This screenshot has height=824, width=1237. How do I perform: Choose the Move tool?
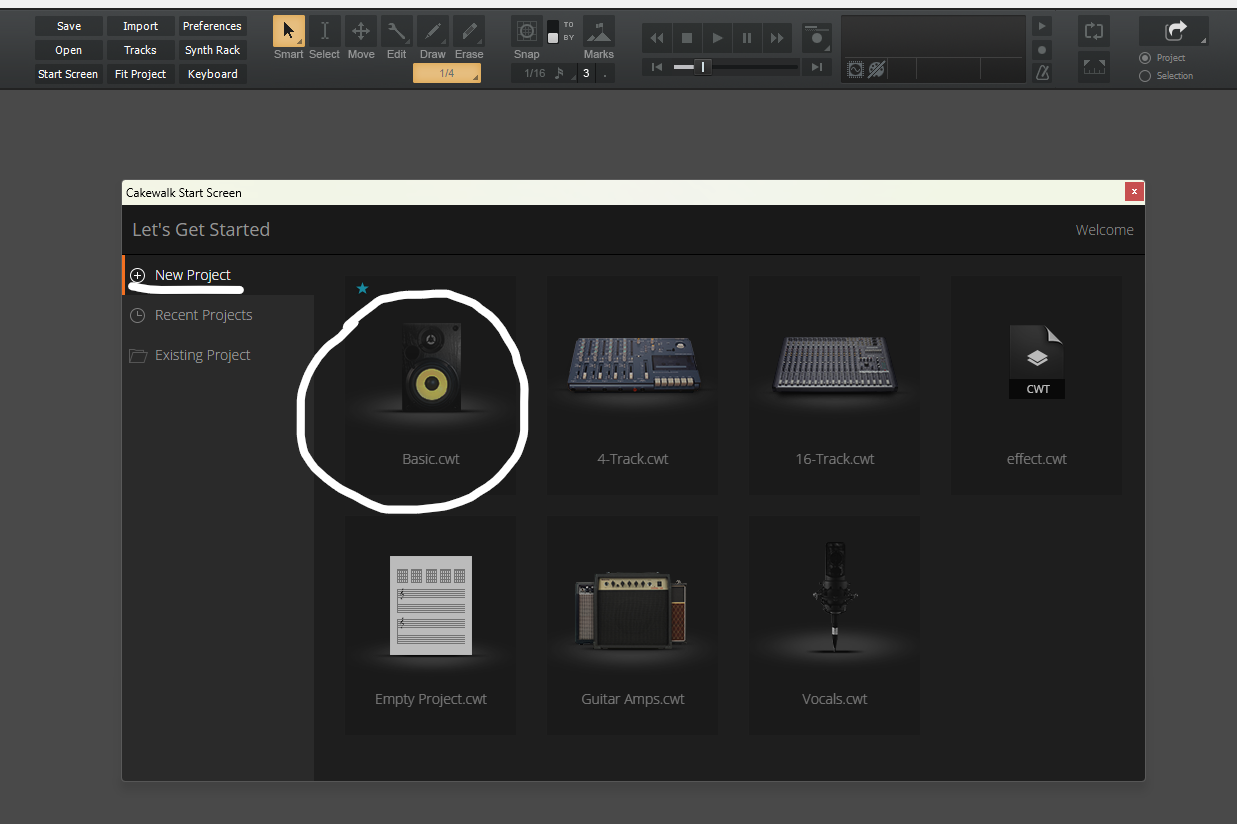click(x=361, y=31)
